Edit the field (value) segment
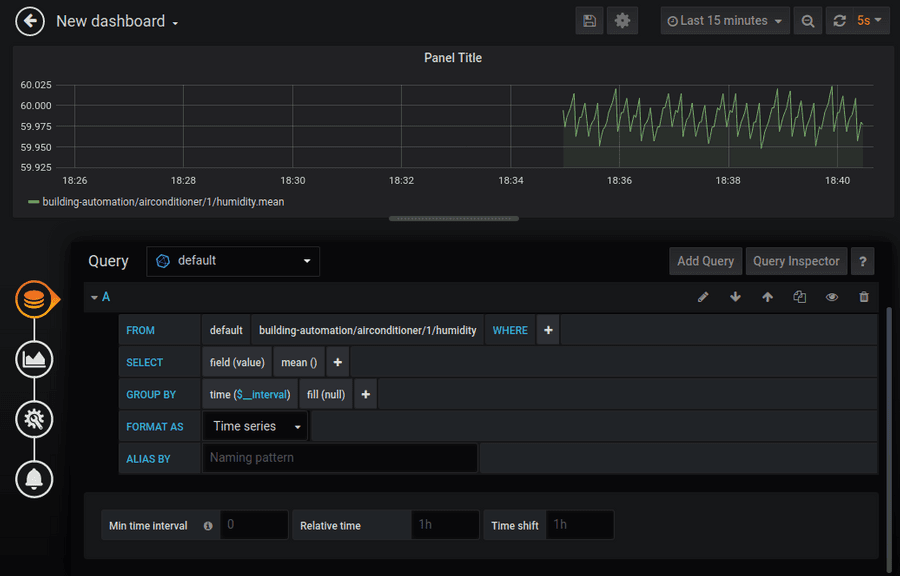900x576 pixels. (x=237, y=363)
